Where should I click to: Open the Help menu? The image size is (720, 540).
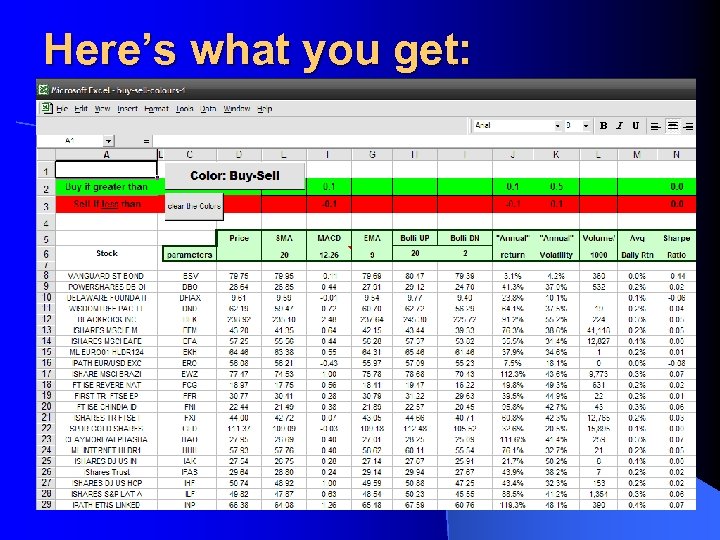point(264,109)
